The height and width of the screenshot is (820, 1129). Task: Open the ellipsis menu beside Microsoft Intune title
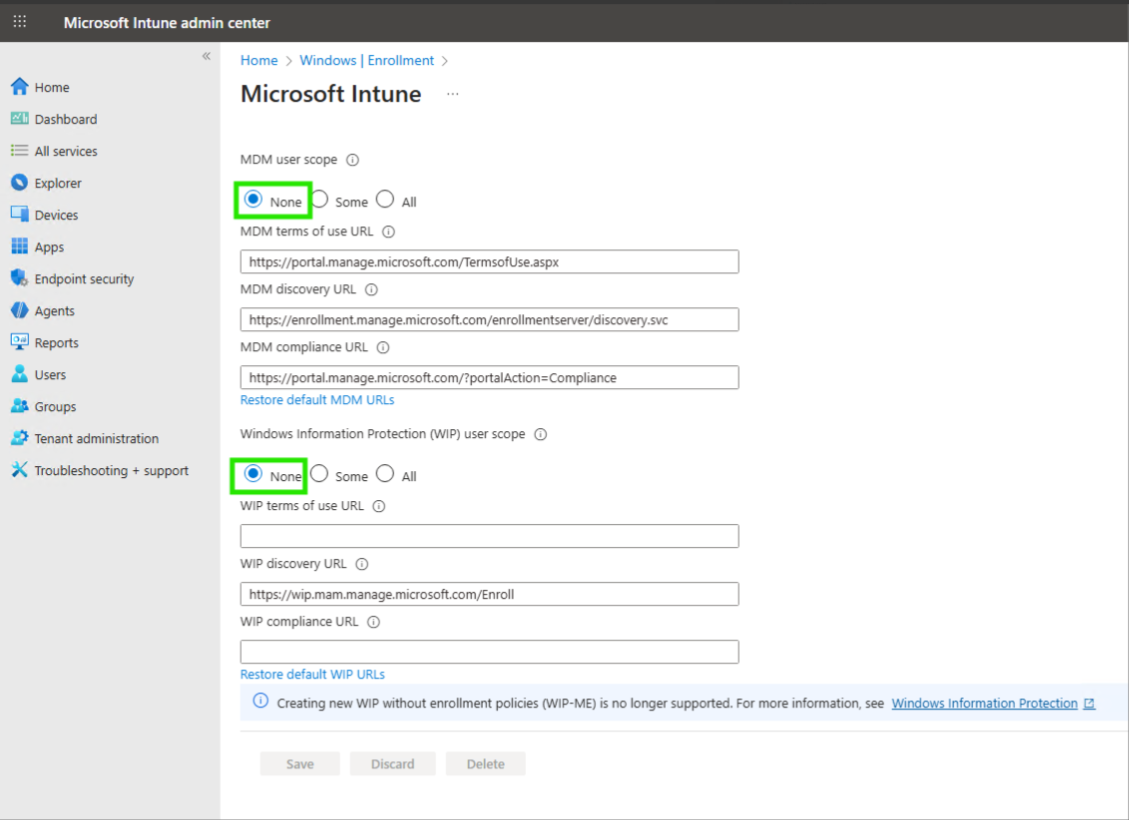tap(453, 94)
